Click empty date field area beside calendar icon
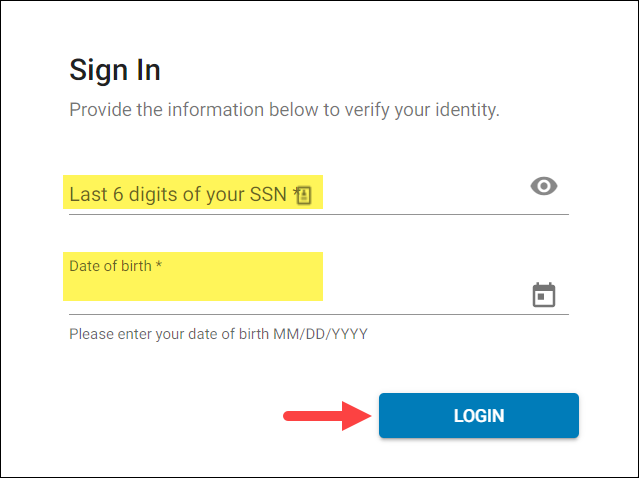Screen dimensions: 639x478 424,295
